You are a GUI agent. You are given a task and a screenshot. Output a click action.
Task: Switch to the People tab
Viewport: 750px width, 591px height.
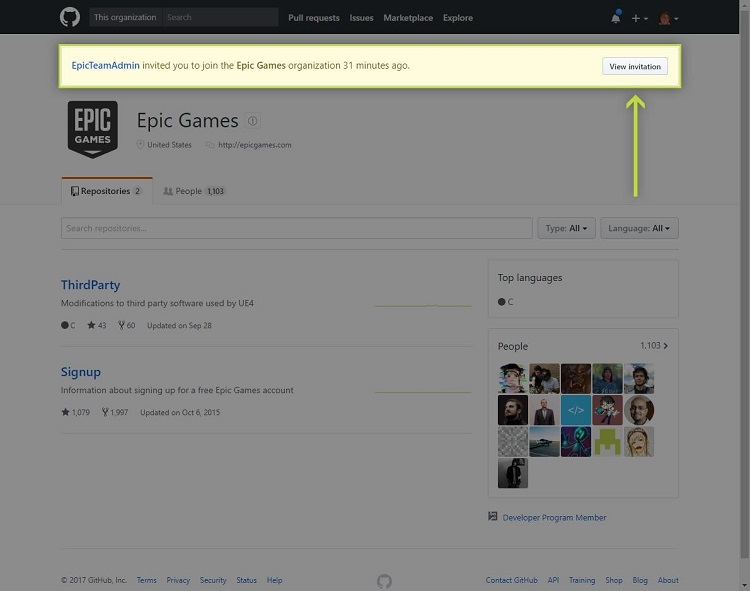pos(194,191)
